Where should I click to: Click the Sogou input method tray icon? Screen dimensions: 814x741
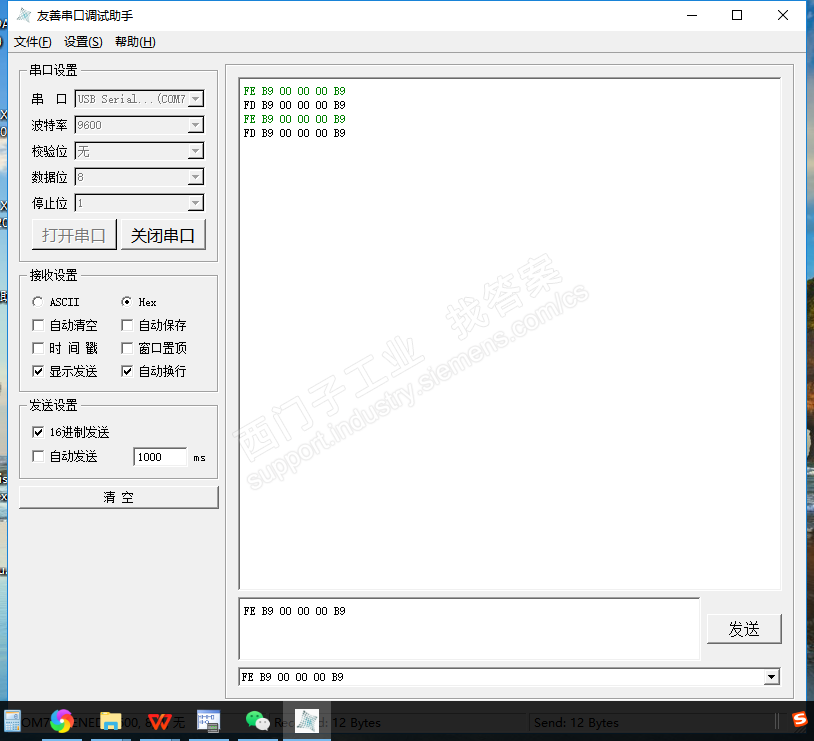(799, 719)
